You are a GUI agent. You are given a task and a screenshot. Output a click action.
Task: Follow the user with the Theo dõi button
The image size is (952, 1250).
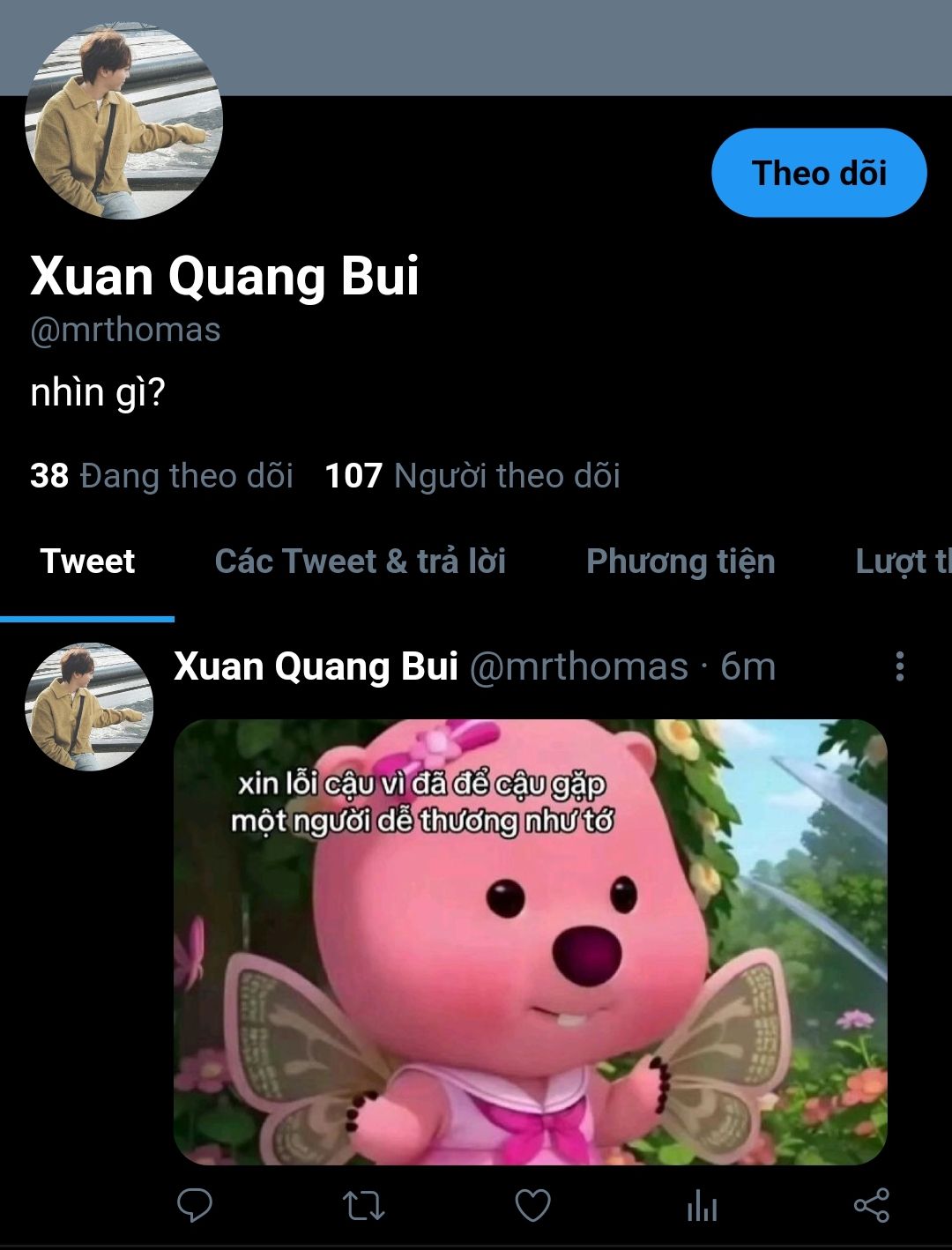pos(819,173)
